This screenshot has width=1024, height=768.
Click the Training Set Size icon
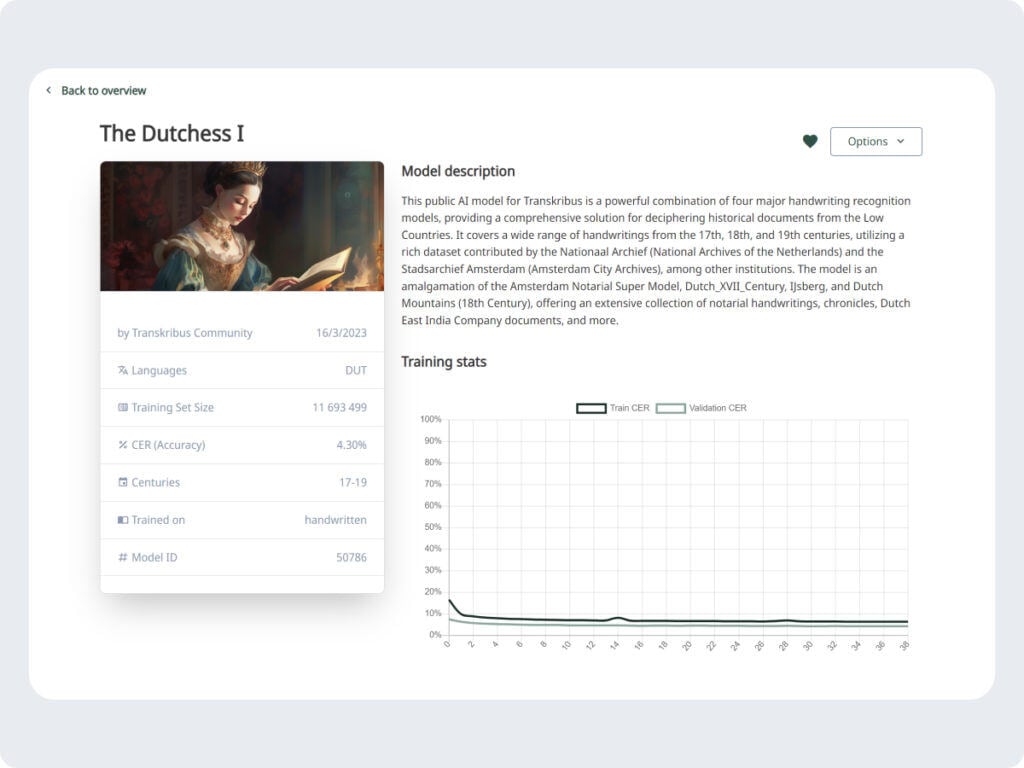(x=123, y=408)
